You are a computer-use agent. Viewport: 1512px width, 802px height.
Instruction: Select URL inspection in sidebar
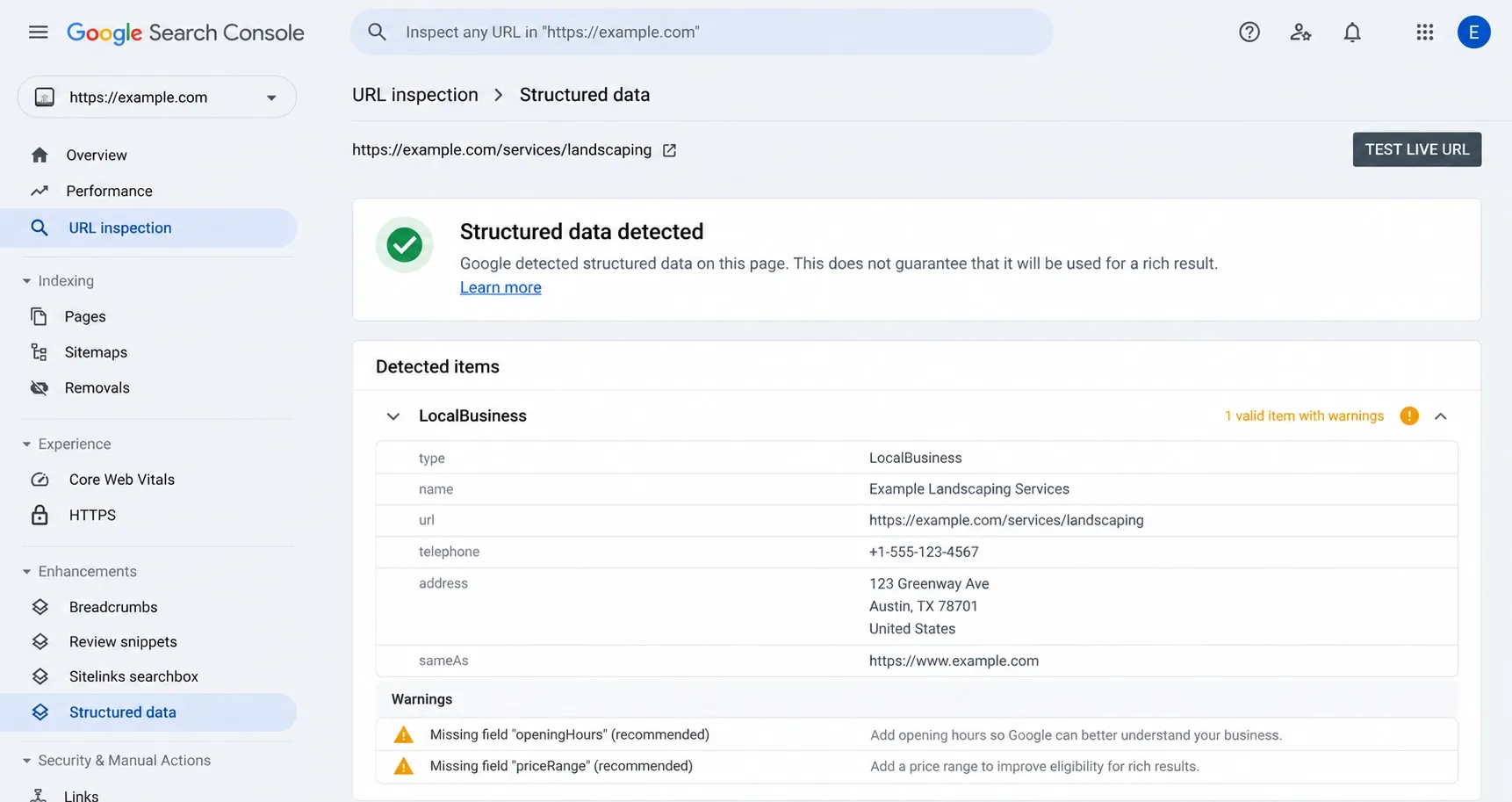click(x=148, y=228)
